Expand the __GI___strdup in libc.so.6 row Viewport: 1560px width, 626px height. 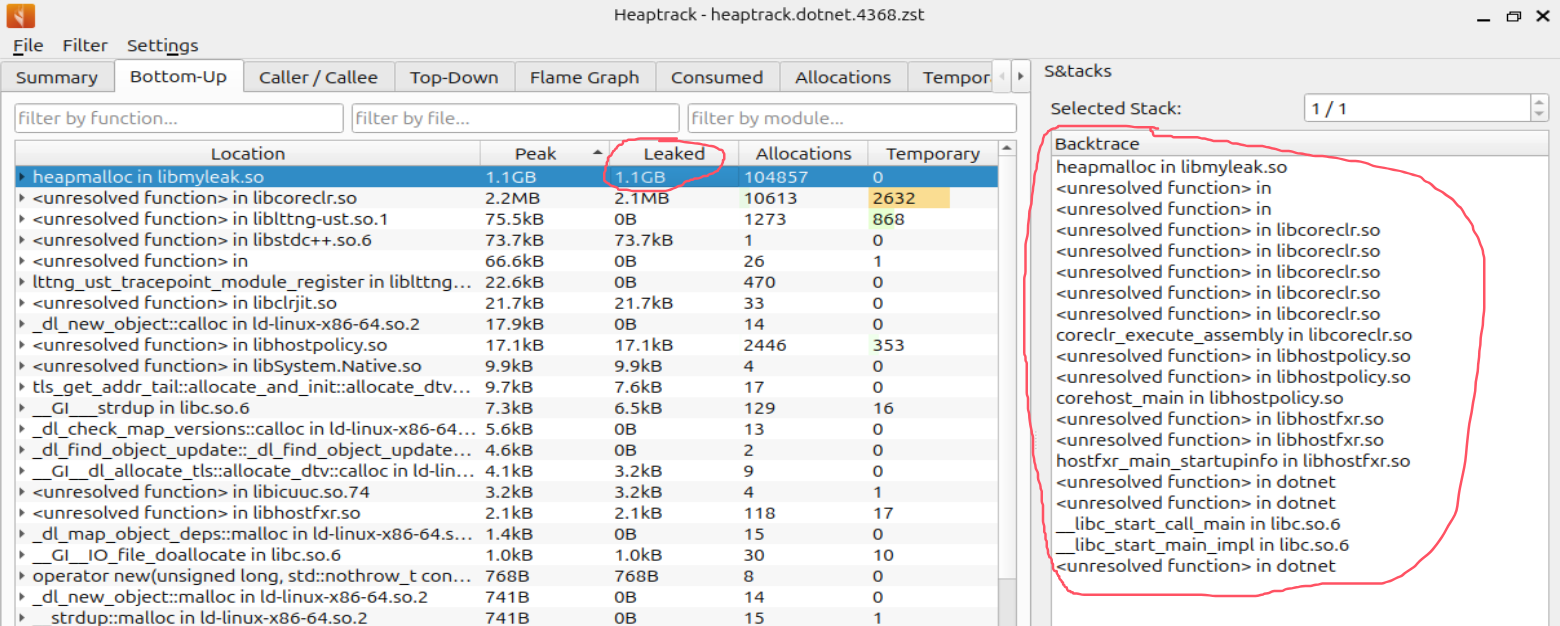(x=22, y=408)
